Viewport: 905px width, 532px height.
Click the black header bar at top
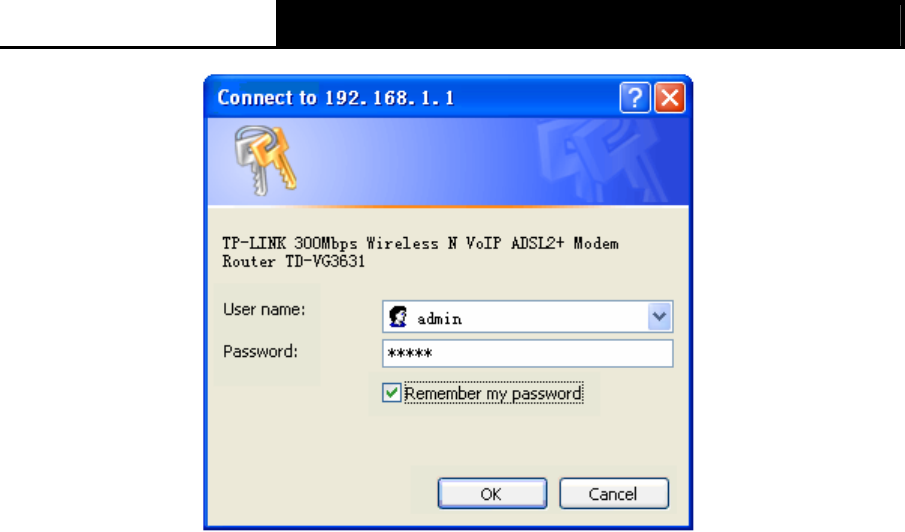point(589,23)
